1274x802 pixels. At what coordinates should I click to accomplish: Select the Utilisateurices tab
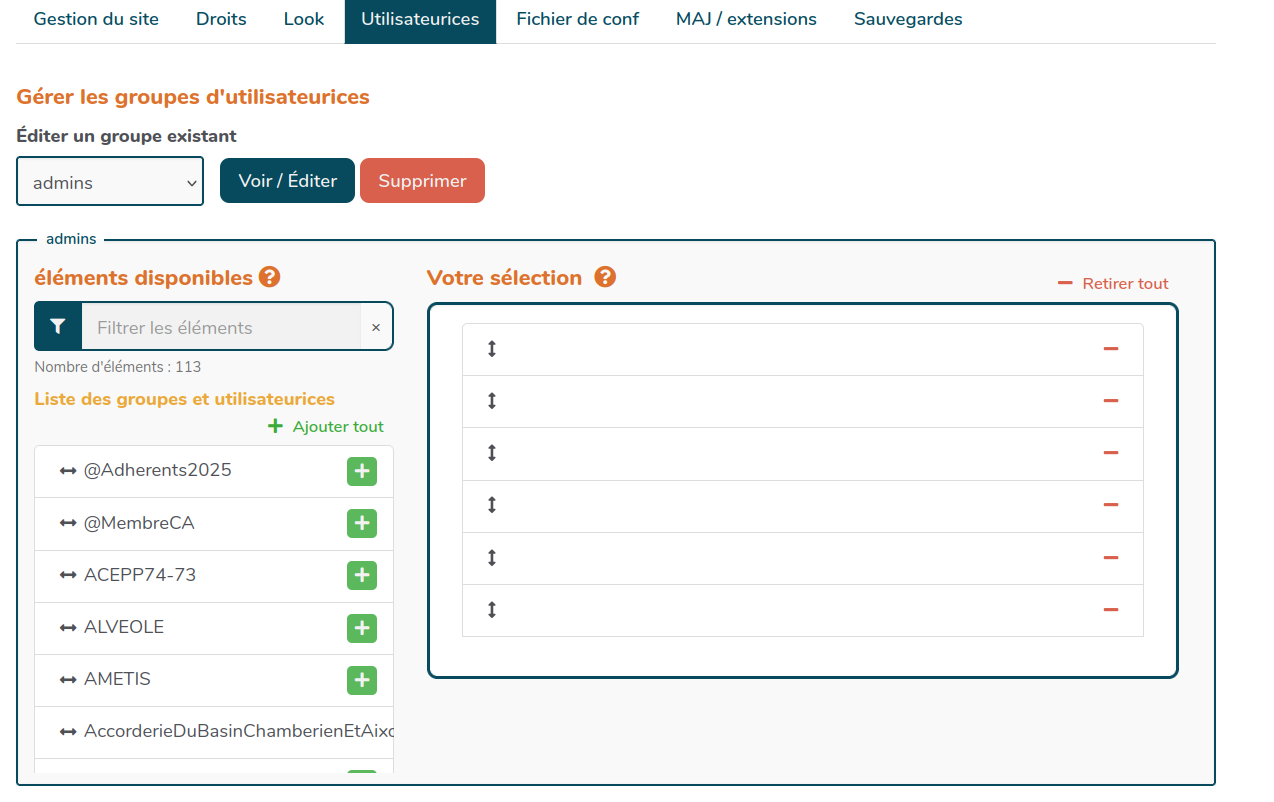(420, 20)
